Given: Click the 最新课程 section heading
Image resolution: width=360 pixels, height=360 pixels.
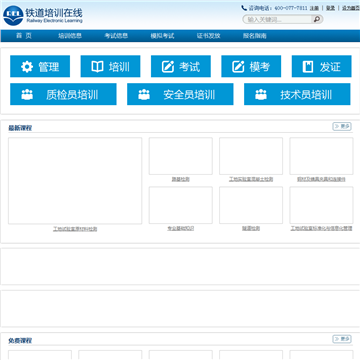Looking at the screenshot, I should [x=20, y=128].
